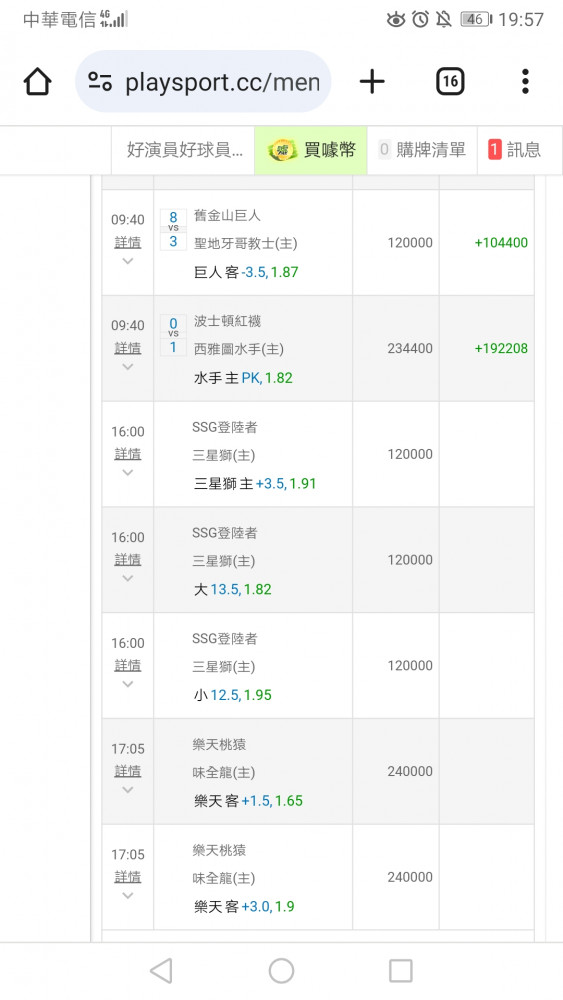Open the tab switcher showing 16 tabs

[x=450, y=82]
